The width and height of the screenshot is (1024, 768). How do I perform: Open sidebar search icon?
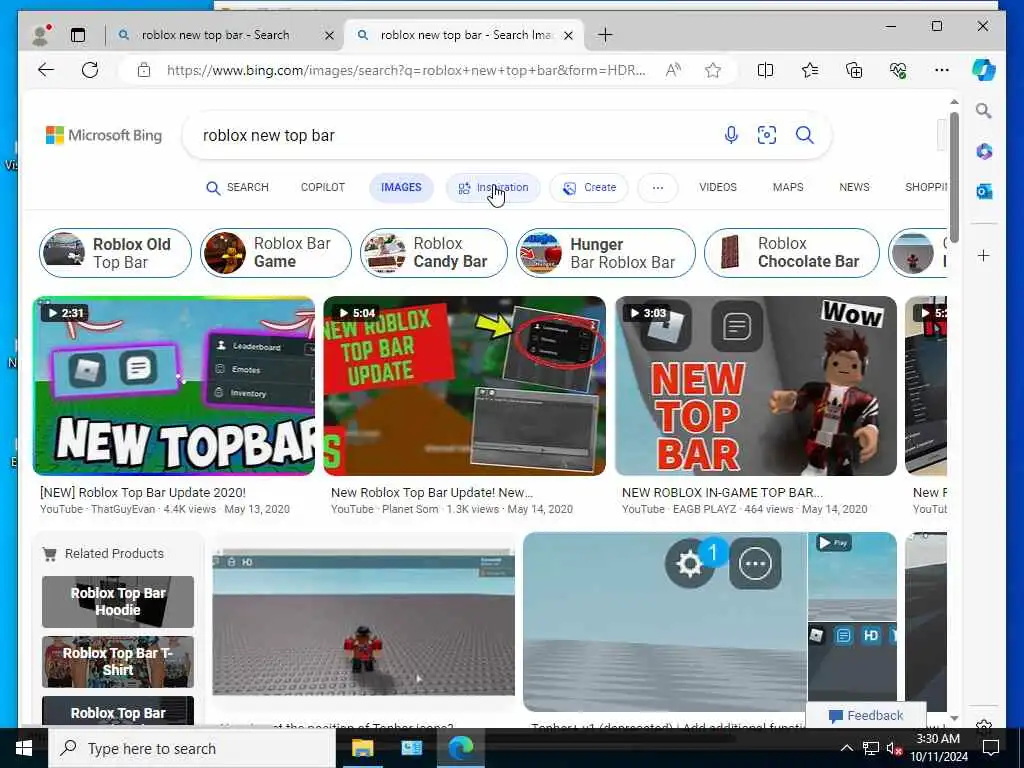click(984, 110)
